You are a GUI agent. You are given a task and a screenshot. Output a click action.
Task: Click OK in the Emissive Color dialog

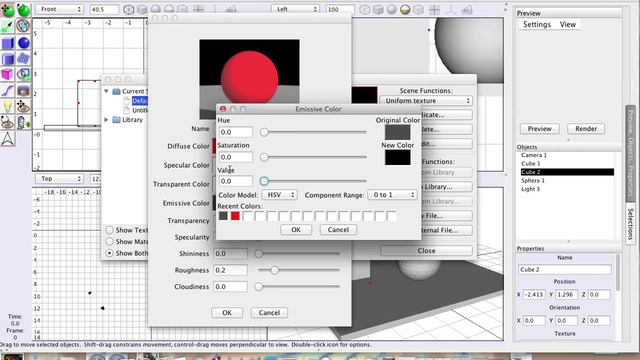click(x=296, y=230)
